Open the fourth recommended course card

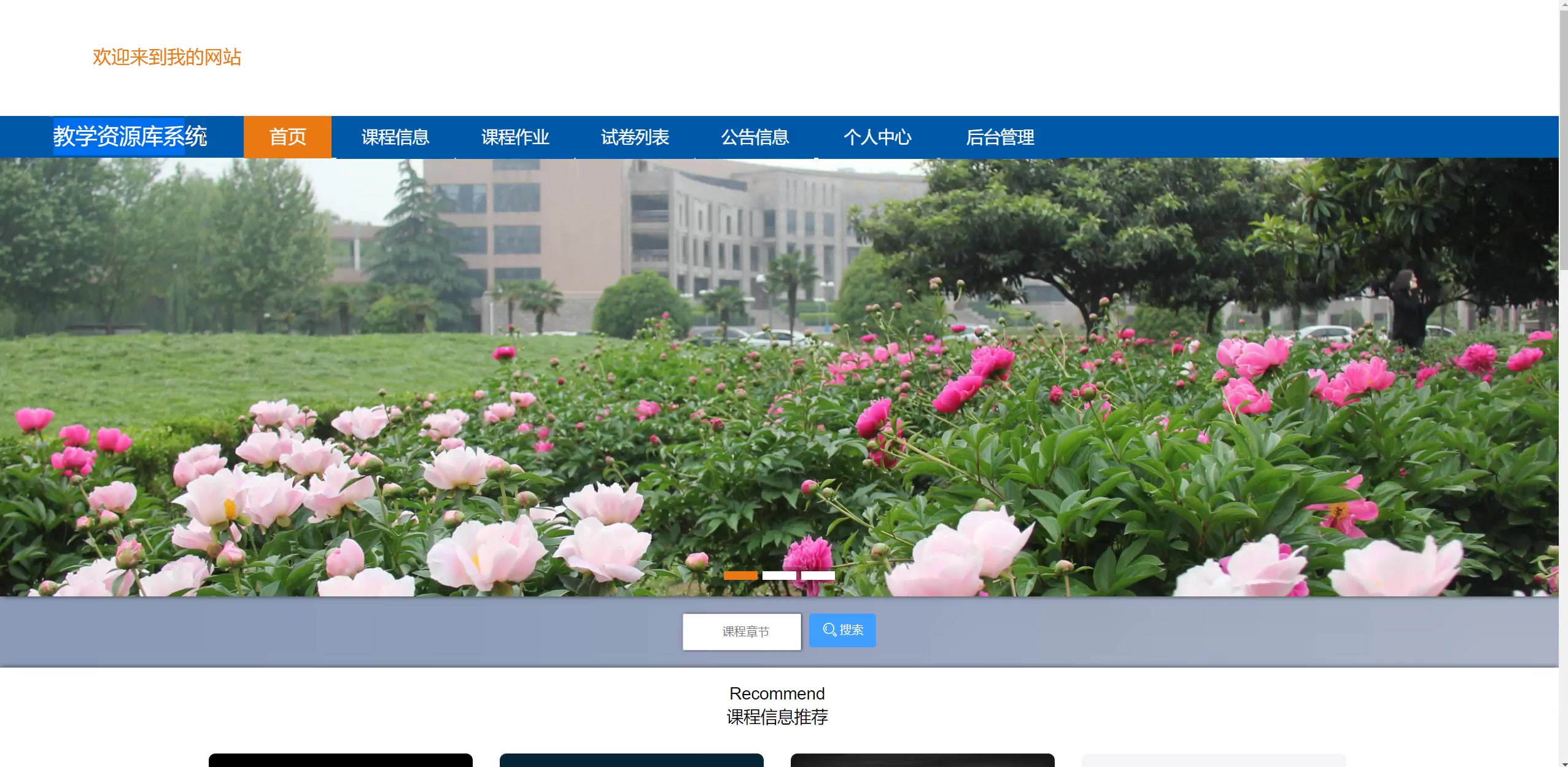(x=1213, y=760)
